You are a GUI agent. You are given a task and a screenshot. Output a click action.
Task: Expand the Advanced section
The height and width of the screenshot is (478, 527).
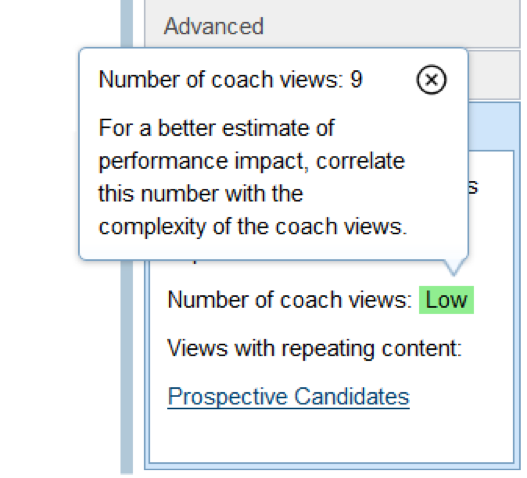(332, 24)
